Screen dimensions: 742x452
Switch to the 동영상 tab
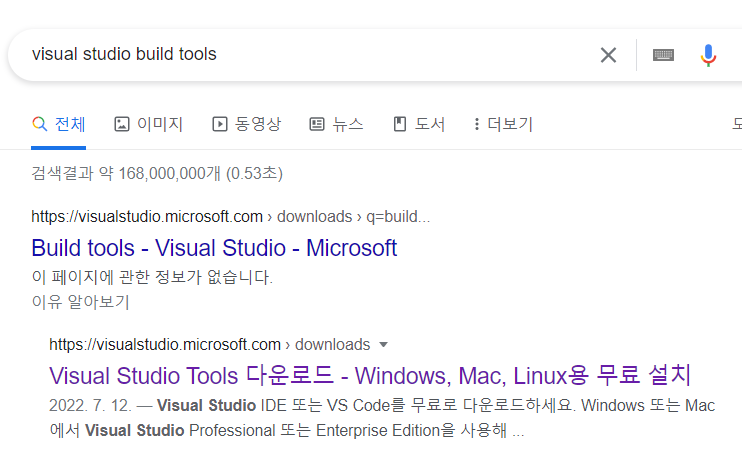coord(246,124)
